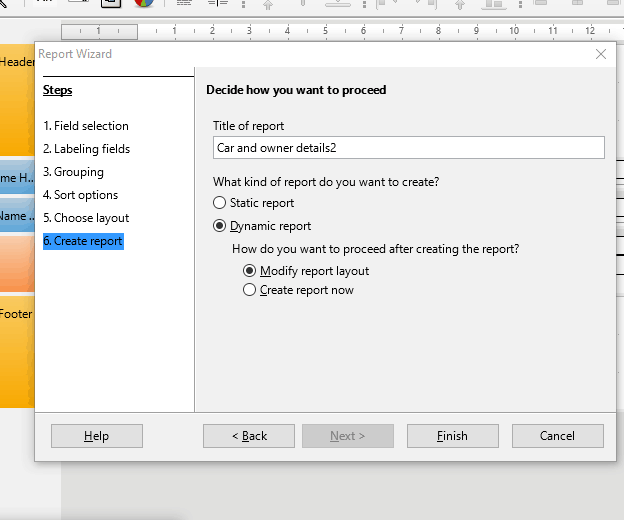The width and height of the screenshot is (624, 520).
Task: Click 'How do you want to proceed' text
Action: pos(376,249)
